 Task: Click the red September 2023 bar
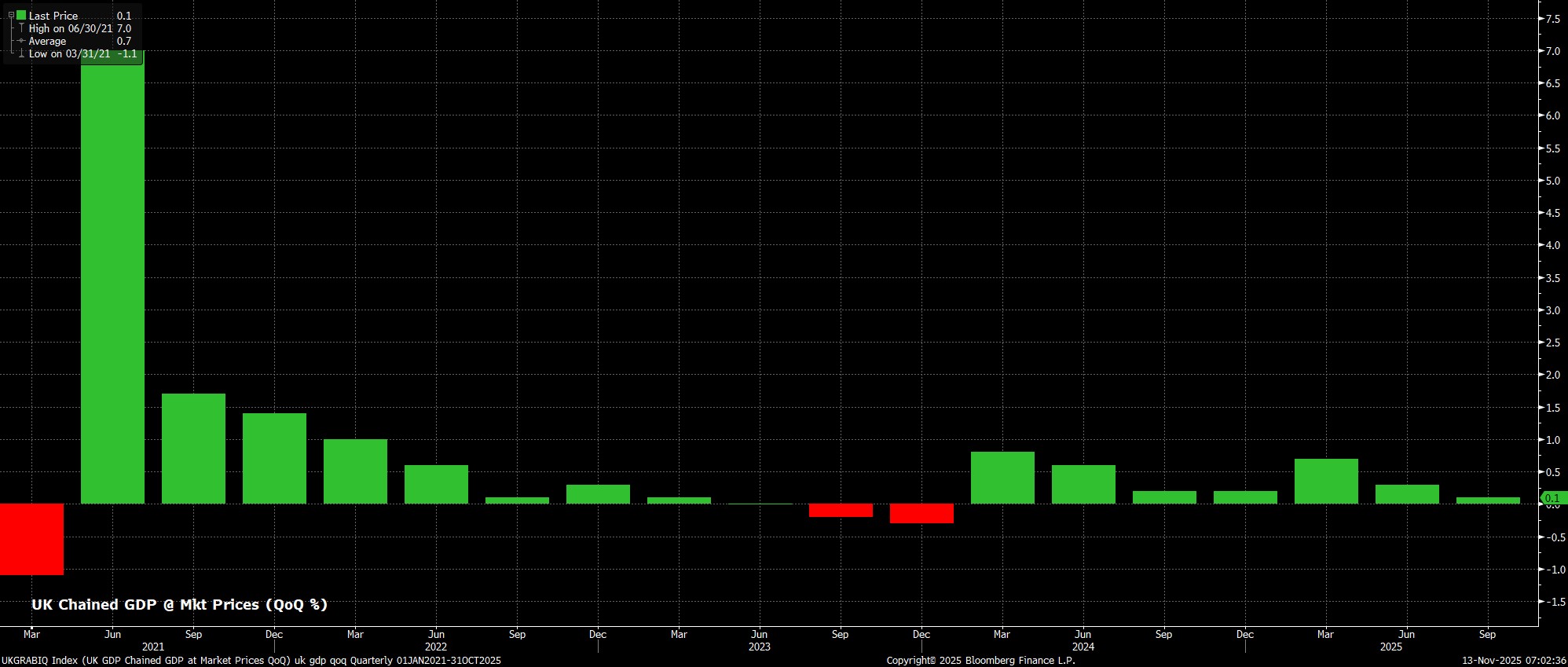[841, 510]
